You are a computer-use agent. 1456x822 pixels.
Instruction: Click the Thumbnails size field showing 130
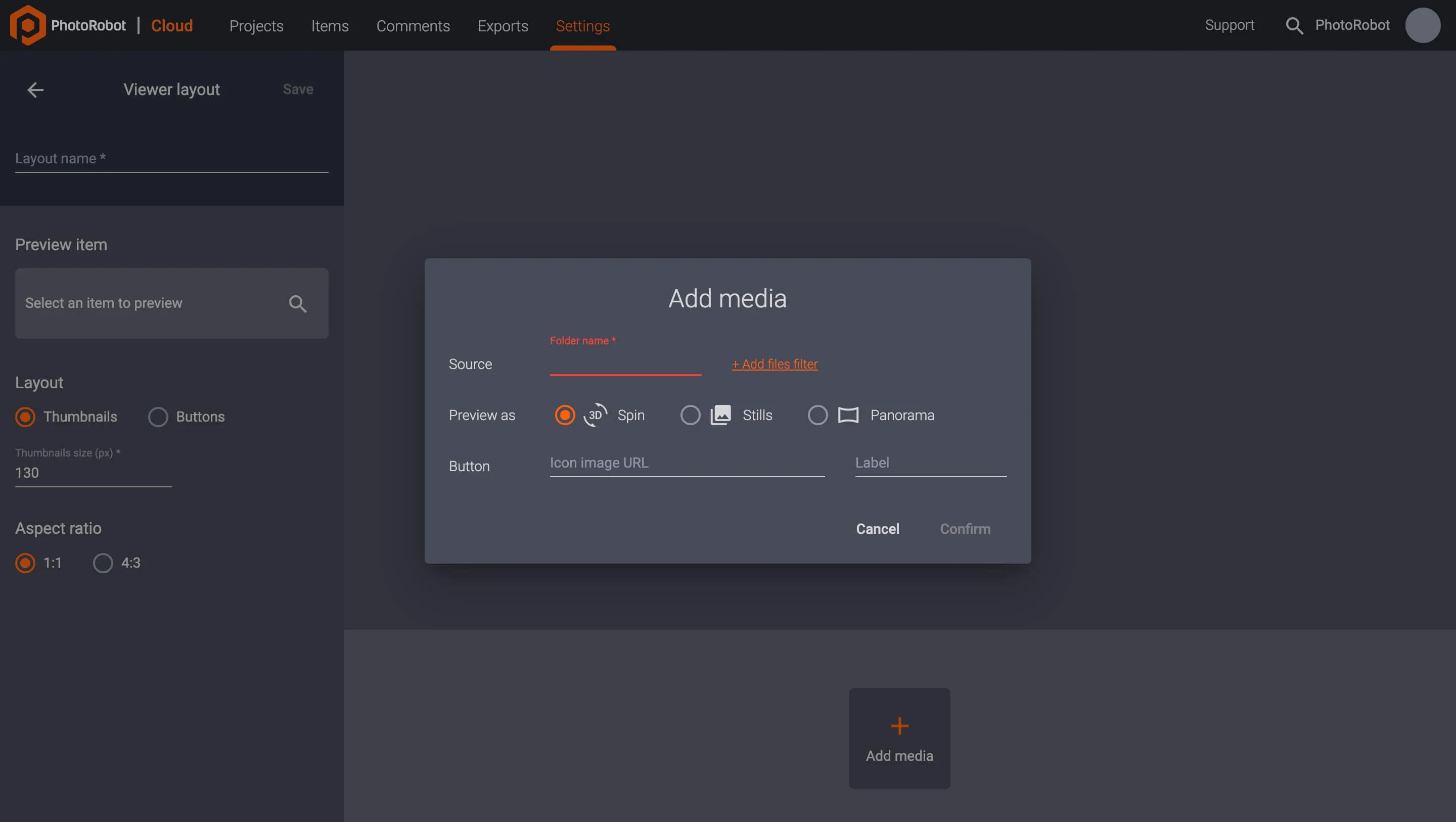click(x=93, y=473)
